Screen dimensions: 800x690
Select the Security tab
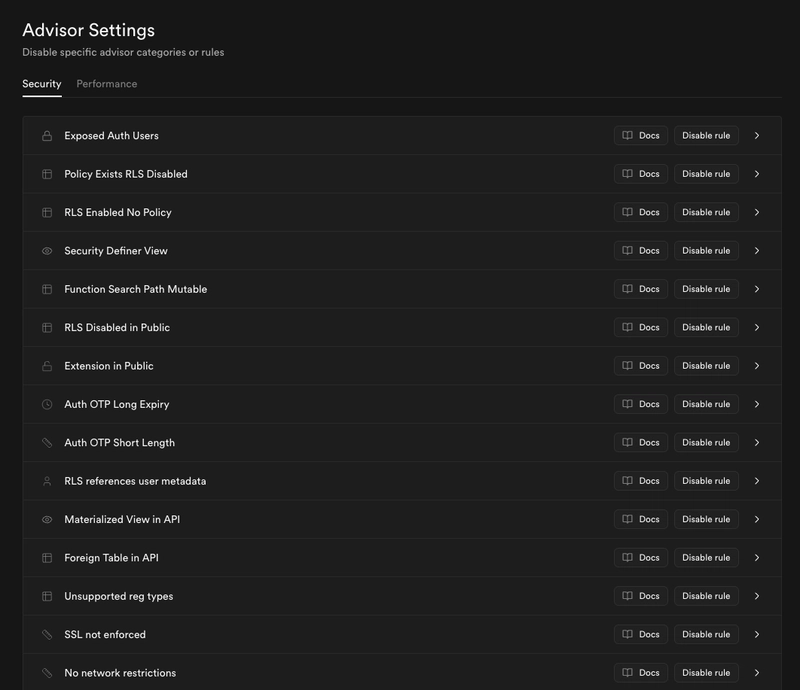pyautogui.click(x=42, y=84)
